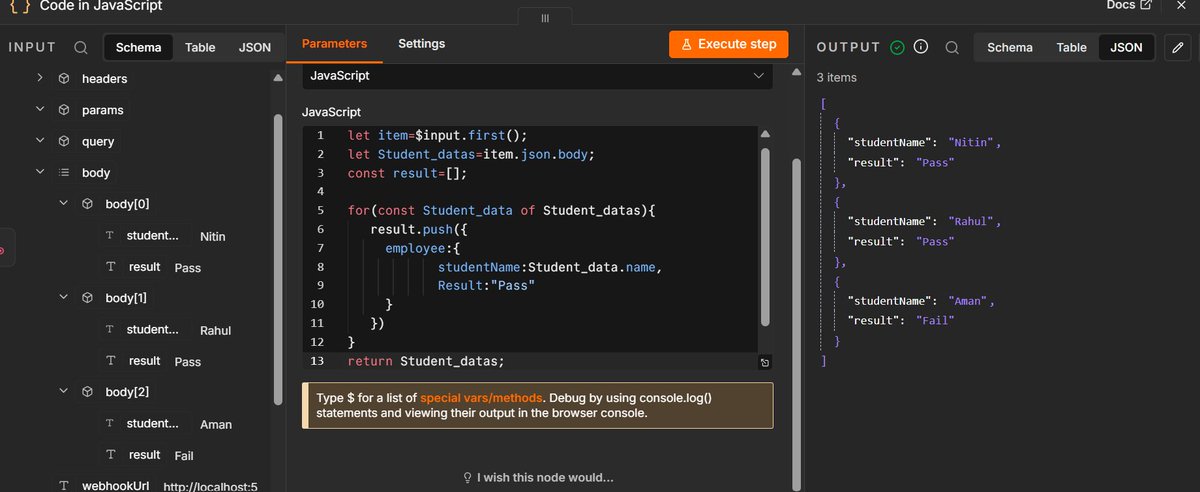Click the Execute step button
This screenshot has height=492, width=1200.
(x=729, y=45)
